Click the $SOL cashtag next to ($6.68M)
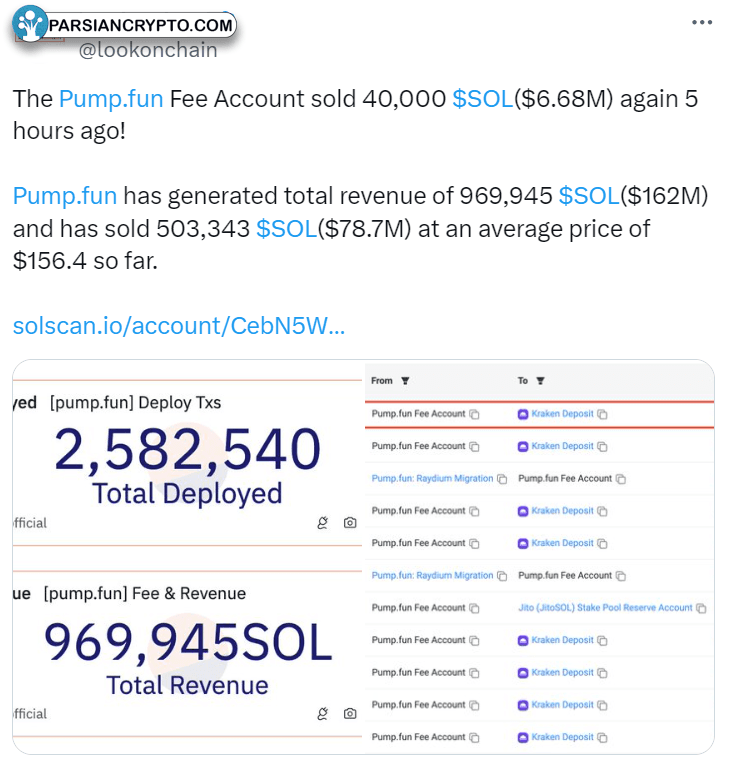This screenshot has width=736, height=770. [x=483, y=98]
